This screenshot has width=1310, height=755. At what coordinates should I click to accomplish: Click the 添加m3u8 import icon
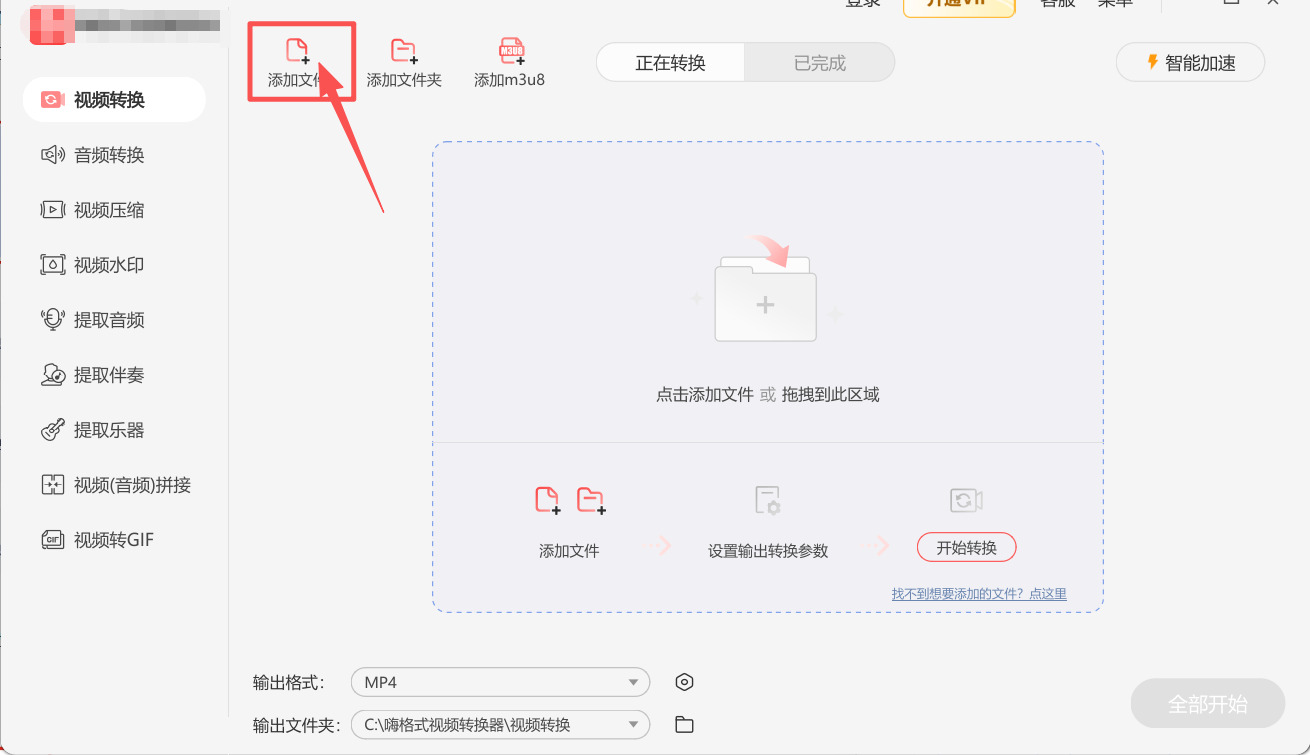pos(509,60)
